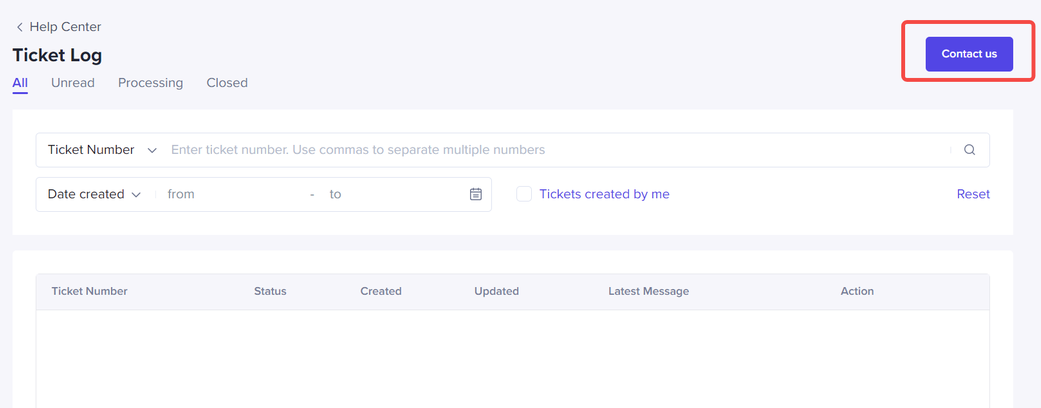1041x408 pixels.
Task: Select the Closed tab
Action: click(227, 83)
